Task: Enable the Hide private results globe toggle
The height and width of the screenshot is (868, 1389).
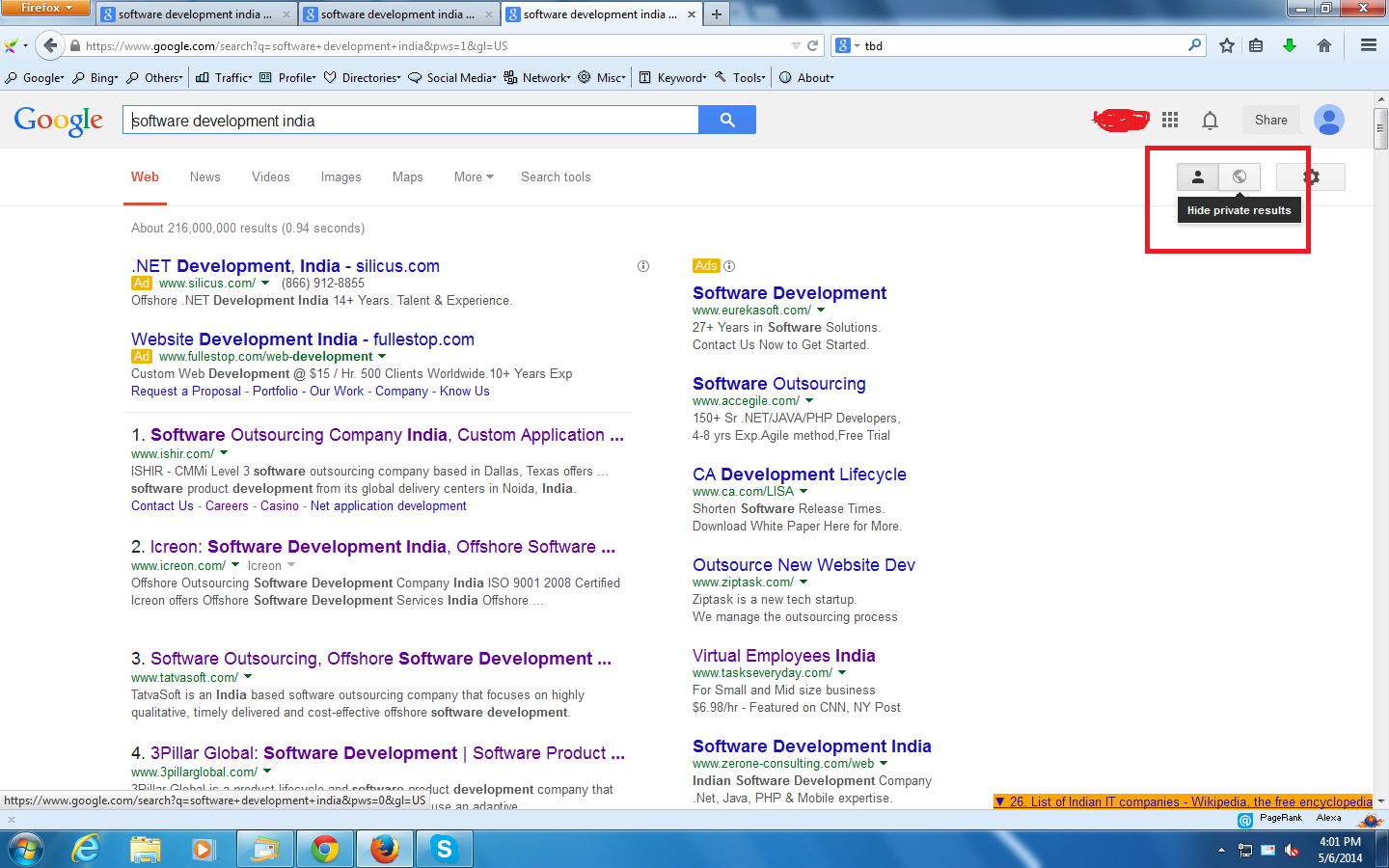Action: (1239, 176)
